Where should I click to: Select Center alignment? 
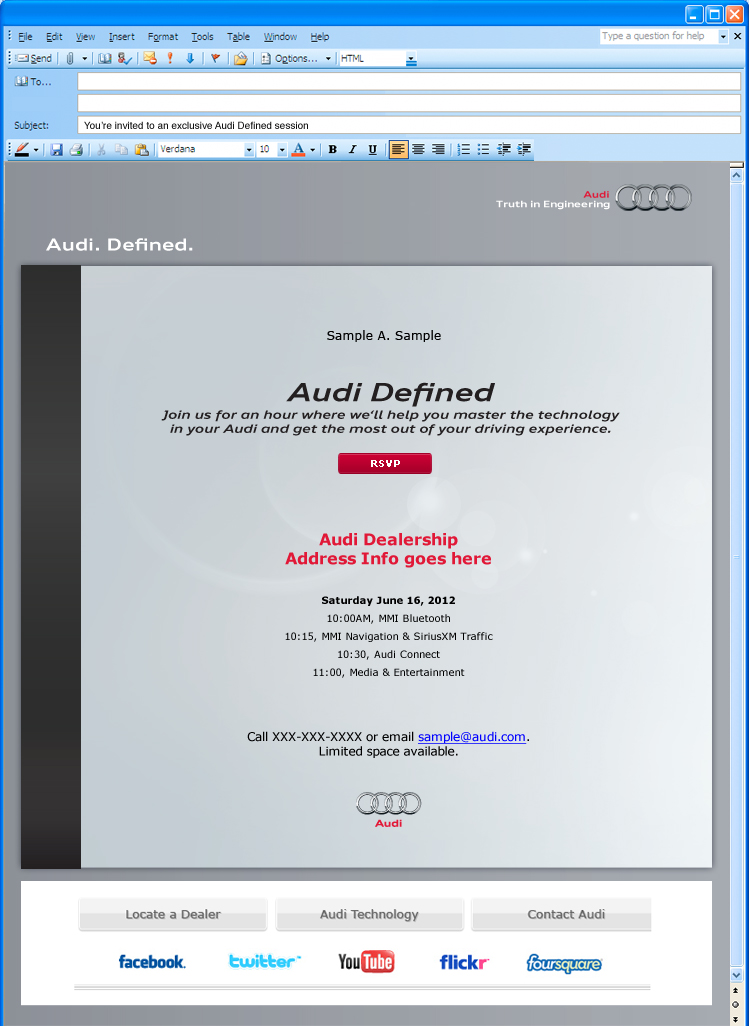418,149
